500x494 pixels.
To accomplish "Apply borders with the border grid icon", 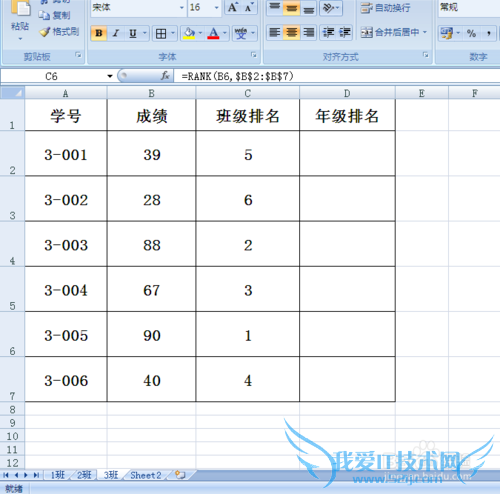I will tap(161, 33).
